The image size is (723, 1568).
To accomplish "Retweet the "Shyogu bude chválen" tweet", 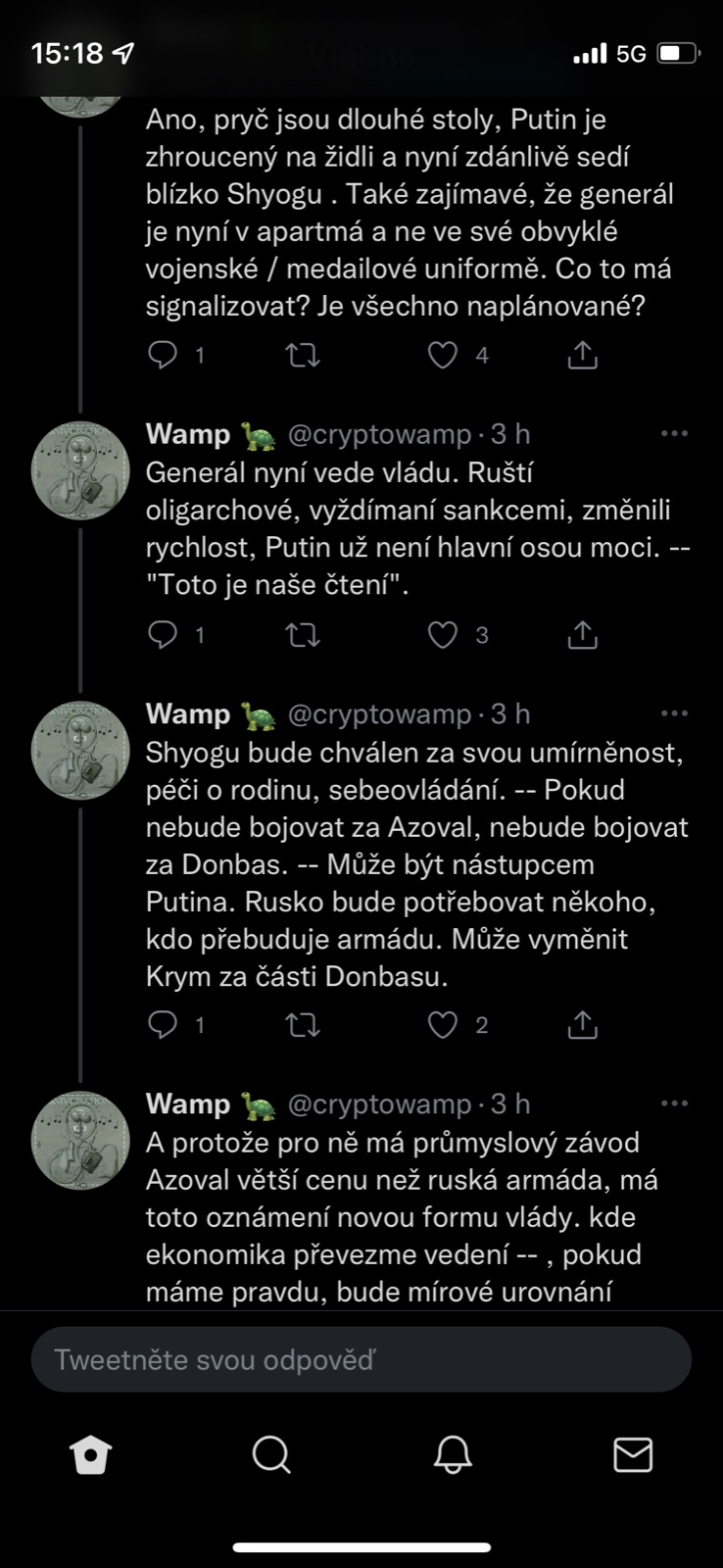I will point(303,1025).
